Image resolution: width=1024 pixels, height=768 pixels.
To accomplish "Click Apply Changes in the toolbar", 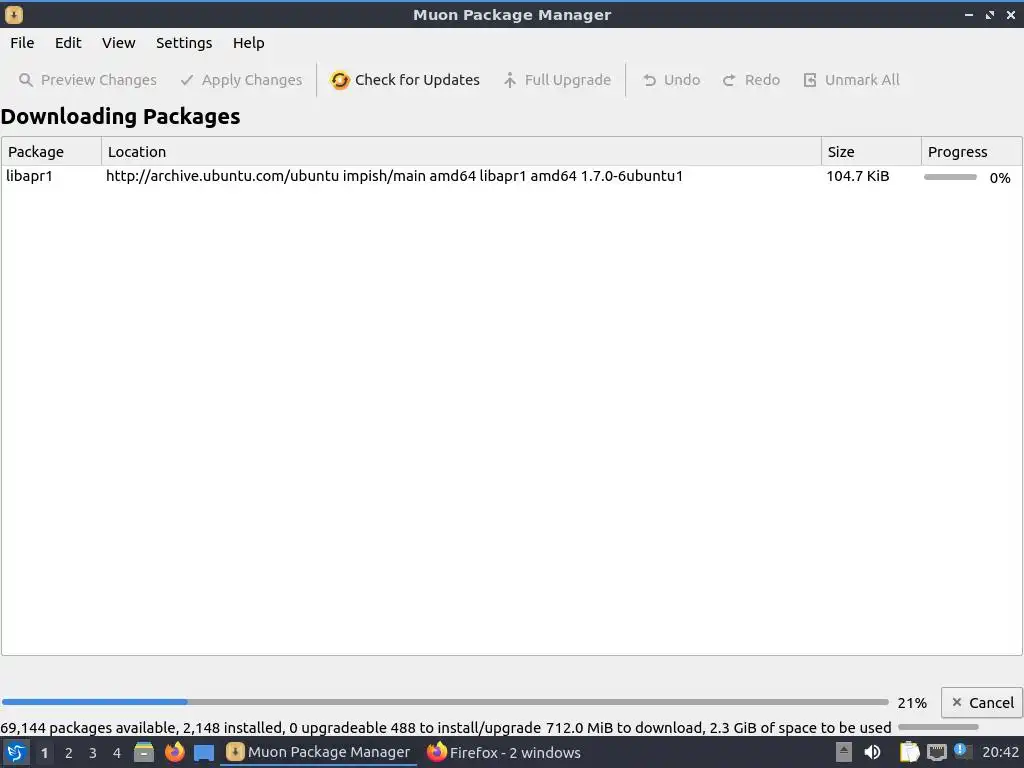I will pyautogui.click(x=242, y=80).
